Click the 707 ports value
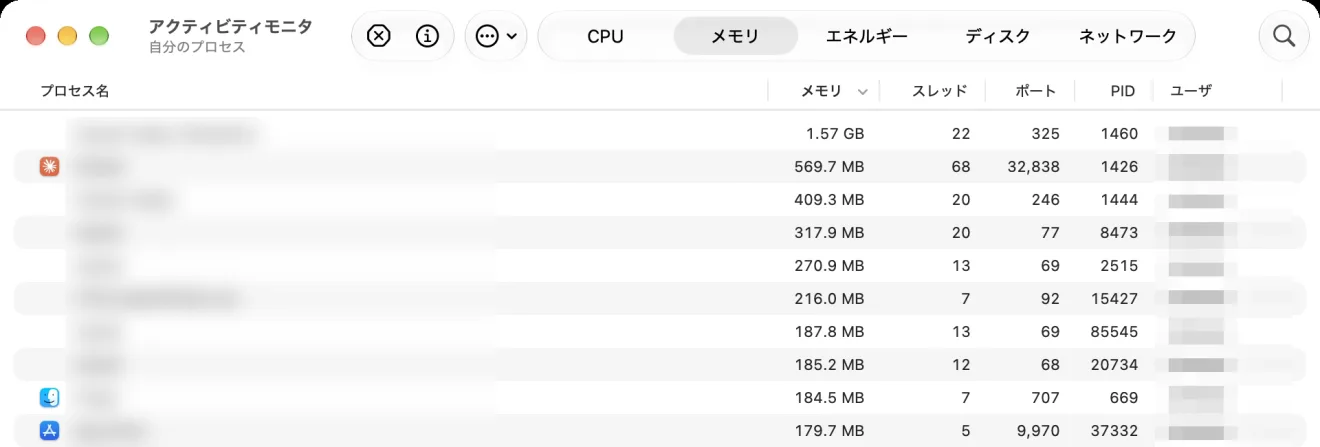 click(1046, 398)
